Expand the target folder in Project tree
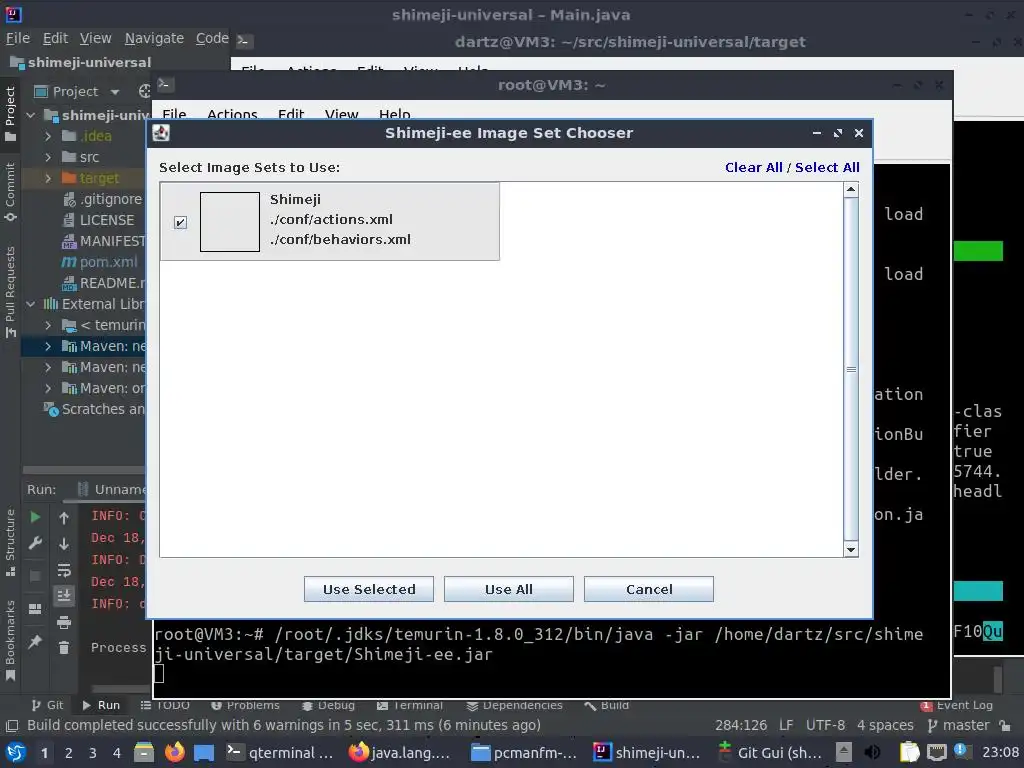 click(x=48, y=178)
